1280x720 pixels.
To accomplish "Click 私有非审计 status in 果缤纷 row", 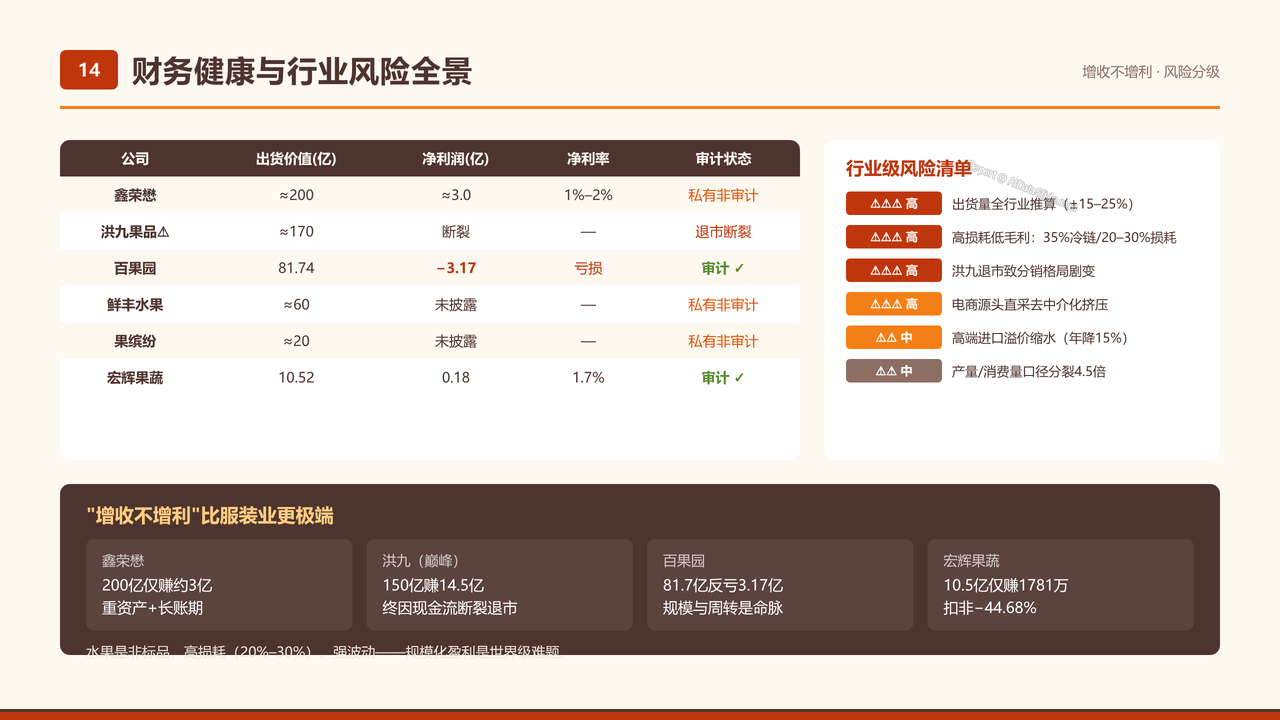I will pyautogui.click(x=723, y=341).
